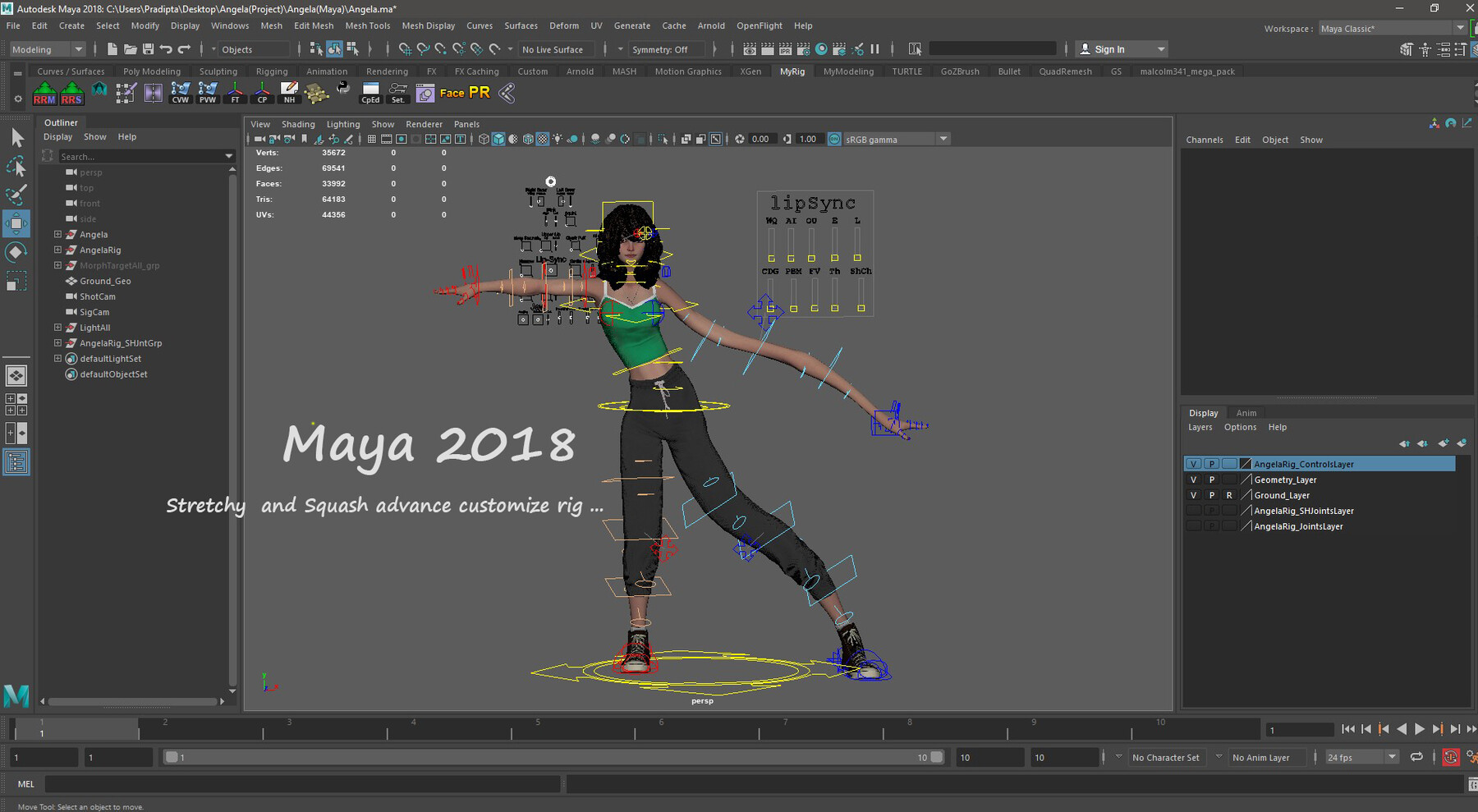Select the Move tool in the toolbox
Viewport: 1478px width, 812px height.
[16, 223]
